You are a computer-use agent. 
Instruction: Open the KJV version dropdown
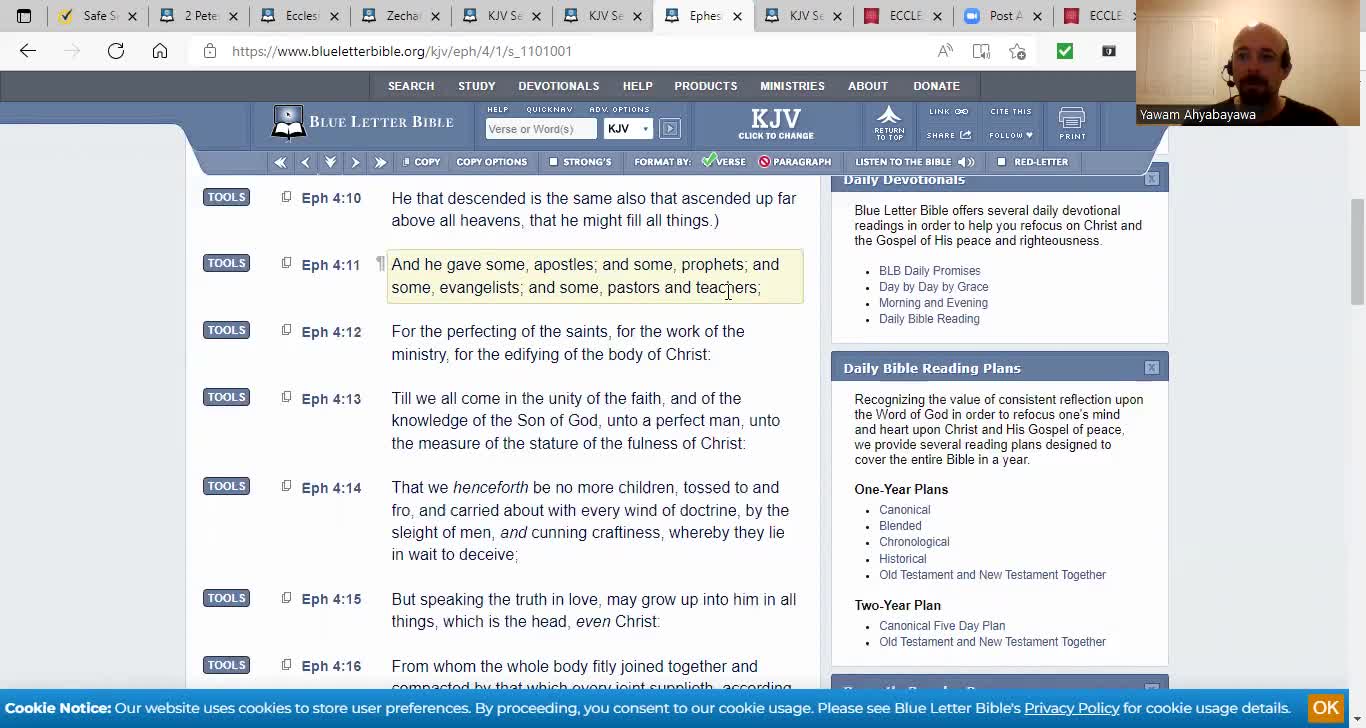click(x=628, y=129)
